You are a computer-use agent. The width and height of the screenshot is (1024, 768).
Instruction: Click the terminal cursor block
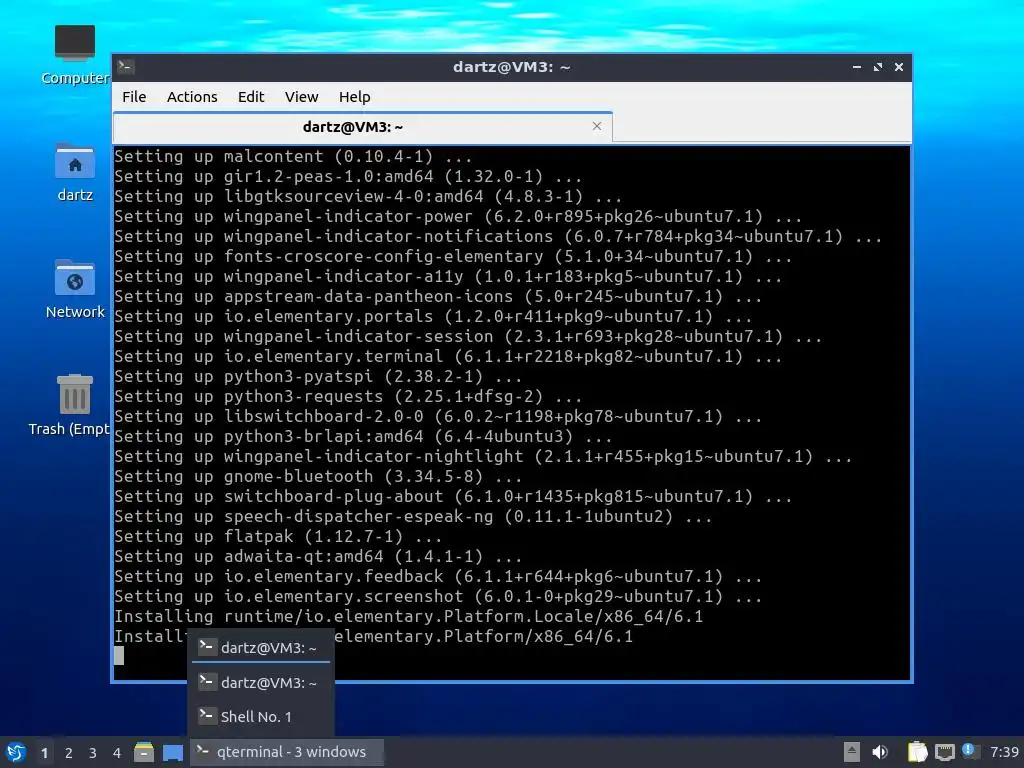coord(119,656)
